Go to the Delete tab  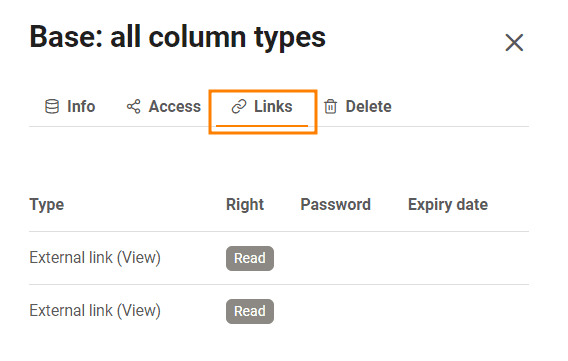[x=358, y=106]
